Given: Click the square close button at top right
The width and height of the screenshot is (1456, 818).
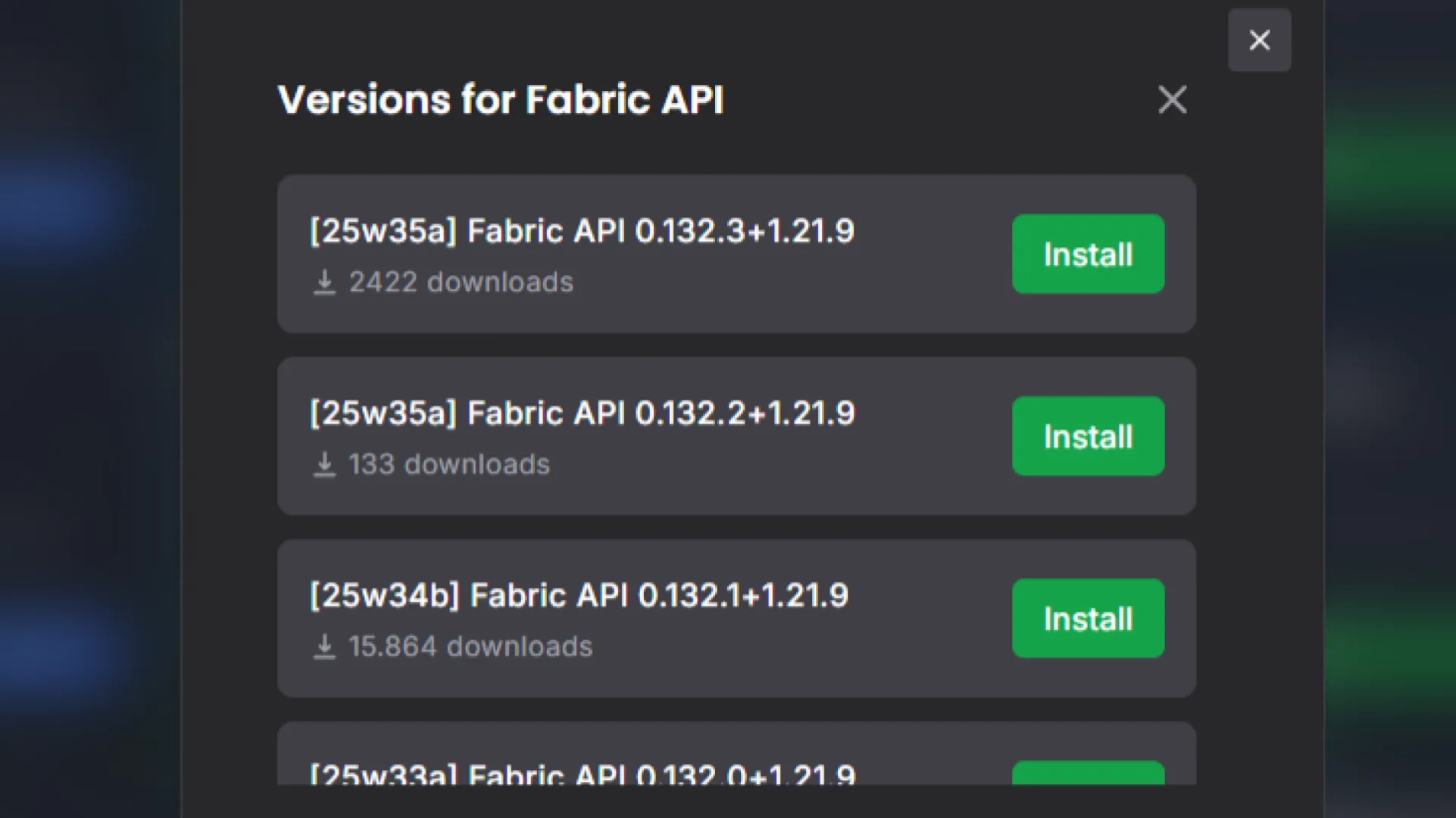Looking at the screenshot, I should tap(1259, 40).
